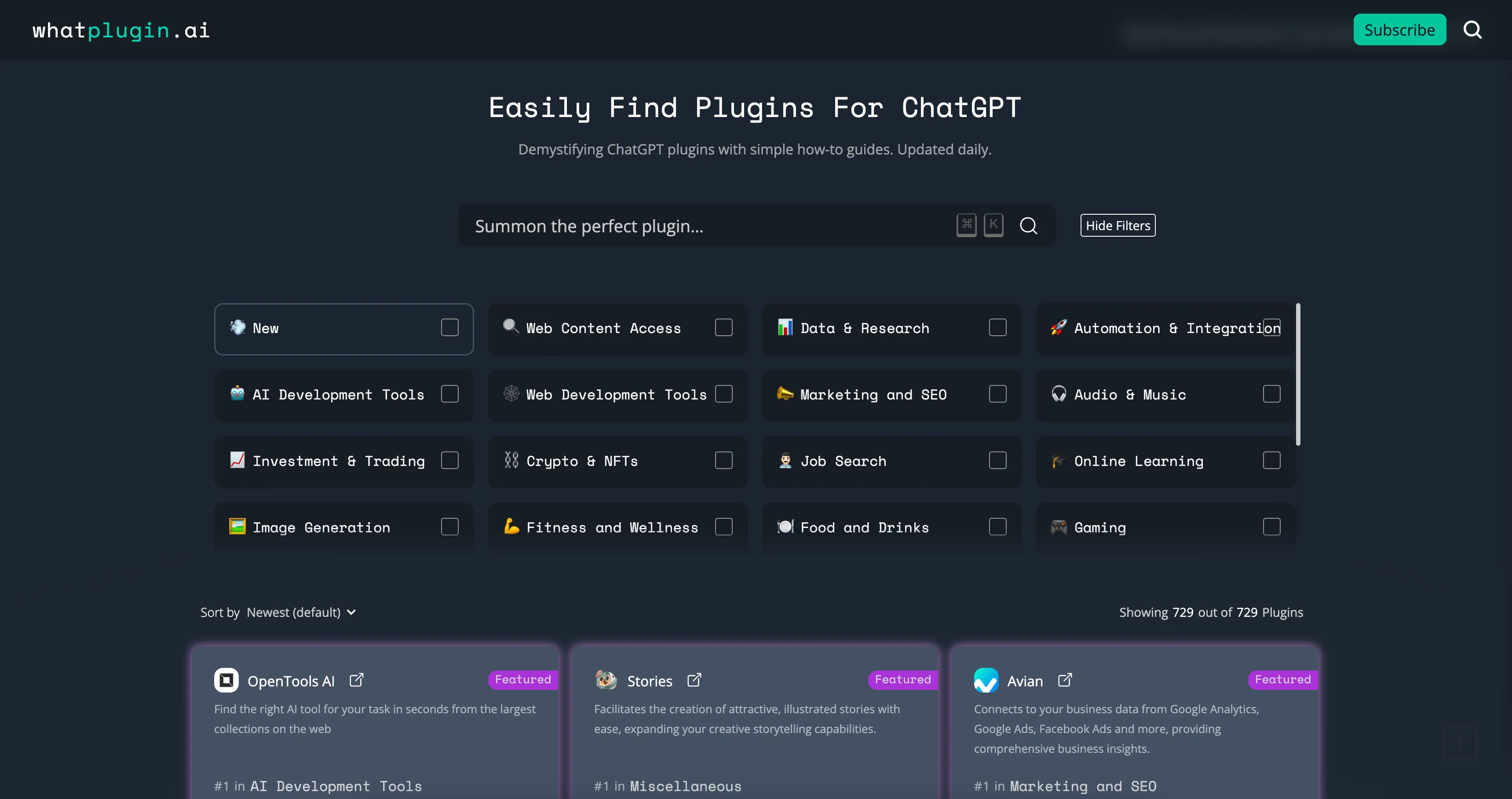The image size is (1512, 799).
Task: Open Stories external link icon
Action: coord(694,680)
